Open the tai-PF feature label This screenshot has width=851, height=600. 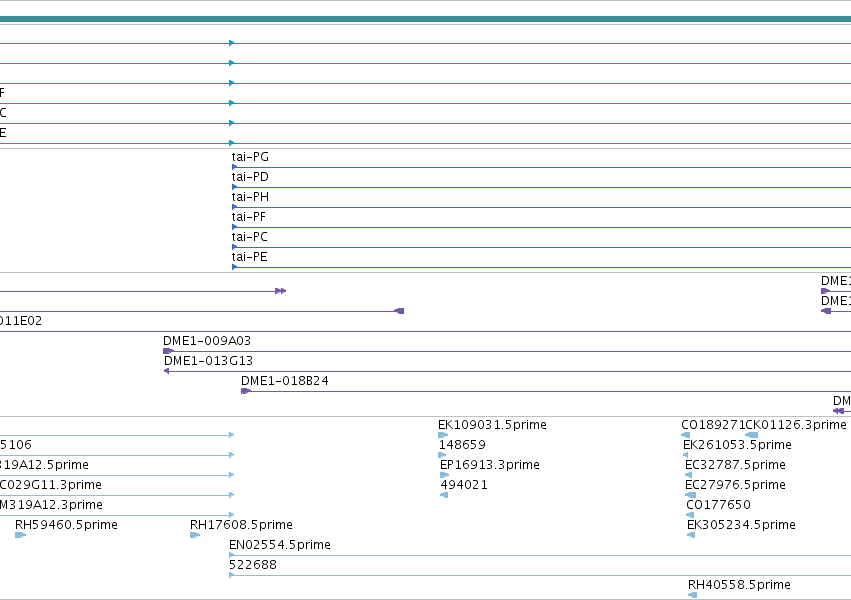click(249, 217)
